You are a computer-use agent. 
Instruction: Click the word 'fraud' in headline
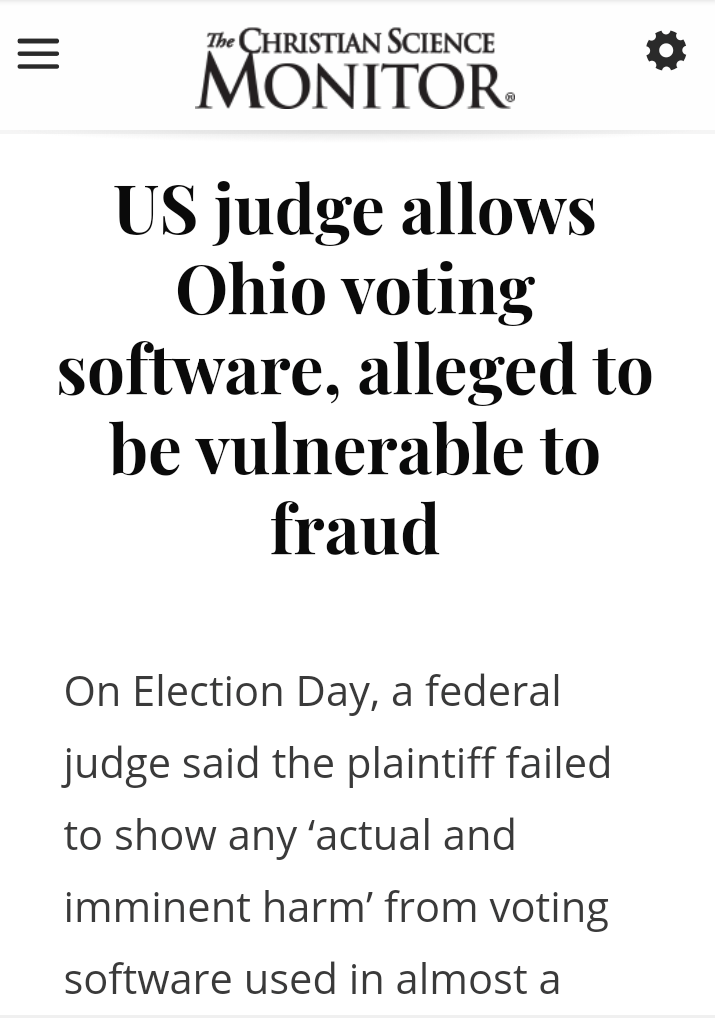click(x=355, y=529)
